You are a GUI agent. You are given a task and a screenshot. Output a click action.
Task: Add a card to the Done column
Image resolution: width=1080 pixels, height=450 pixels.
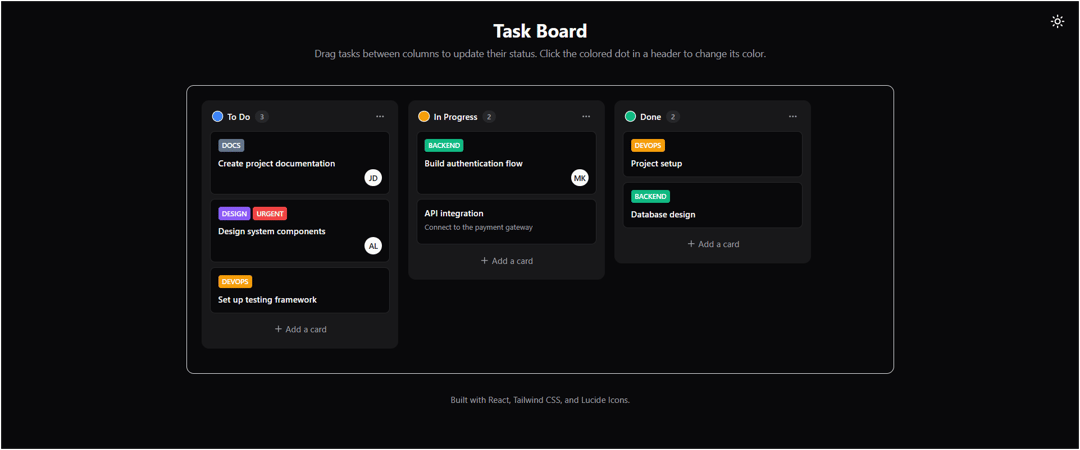713,244
